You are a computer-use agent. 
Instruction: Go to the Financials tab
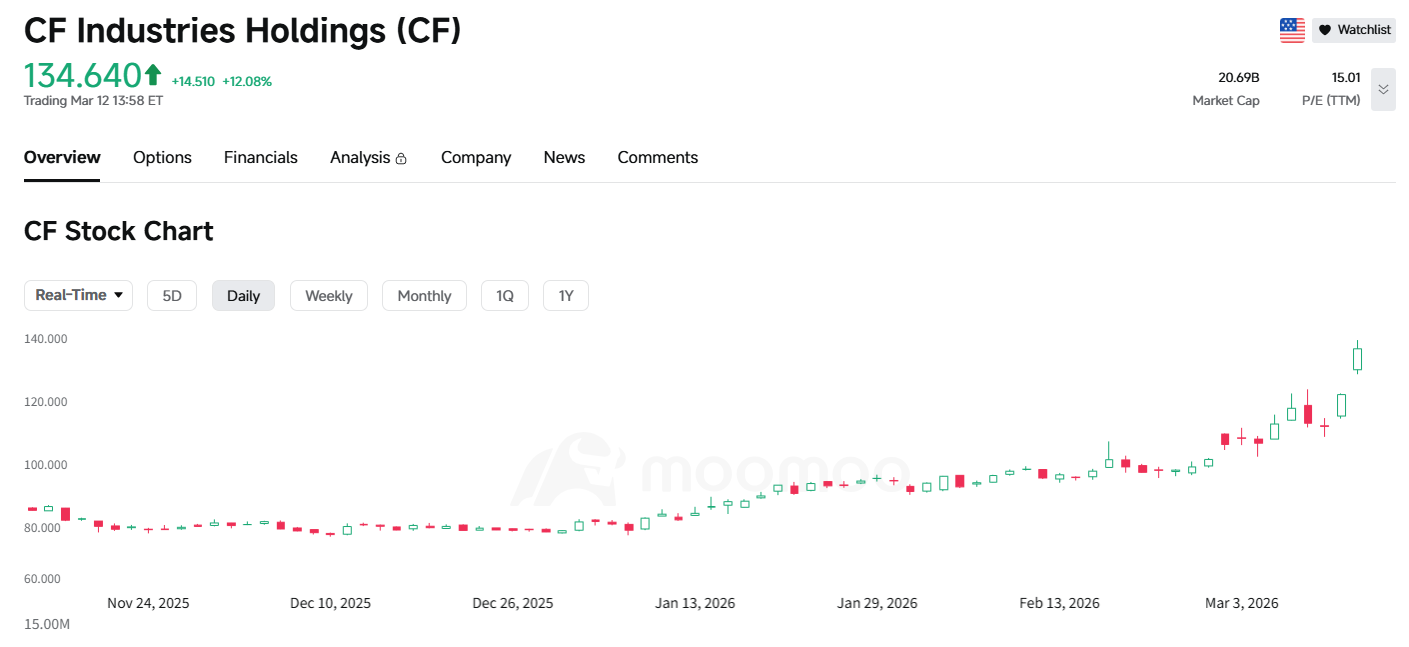[x=261, y=157]
